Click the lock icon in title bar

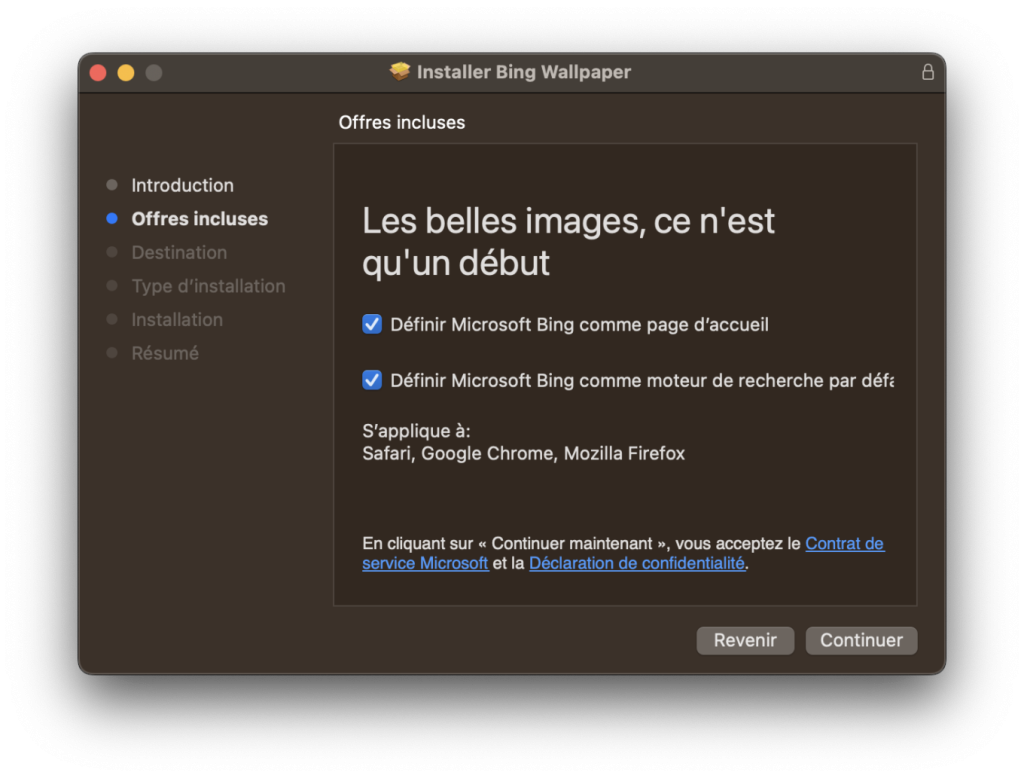(x=927, y=72)
